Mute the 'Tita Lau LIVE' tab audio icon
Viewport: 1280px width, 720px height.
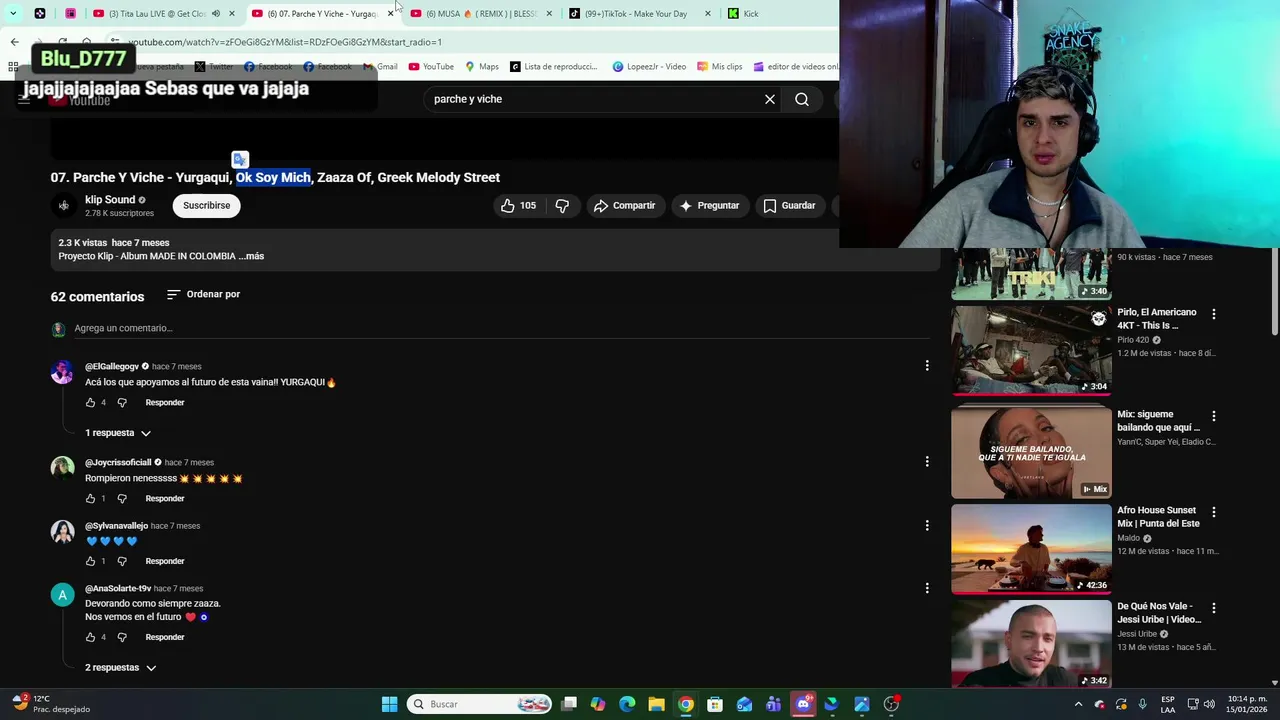pos(216,13)
